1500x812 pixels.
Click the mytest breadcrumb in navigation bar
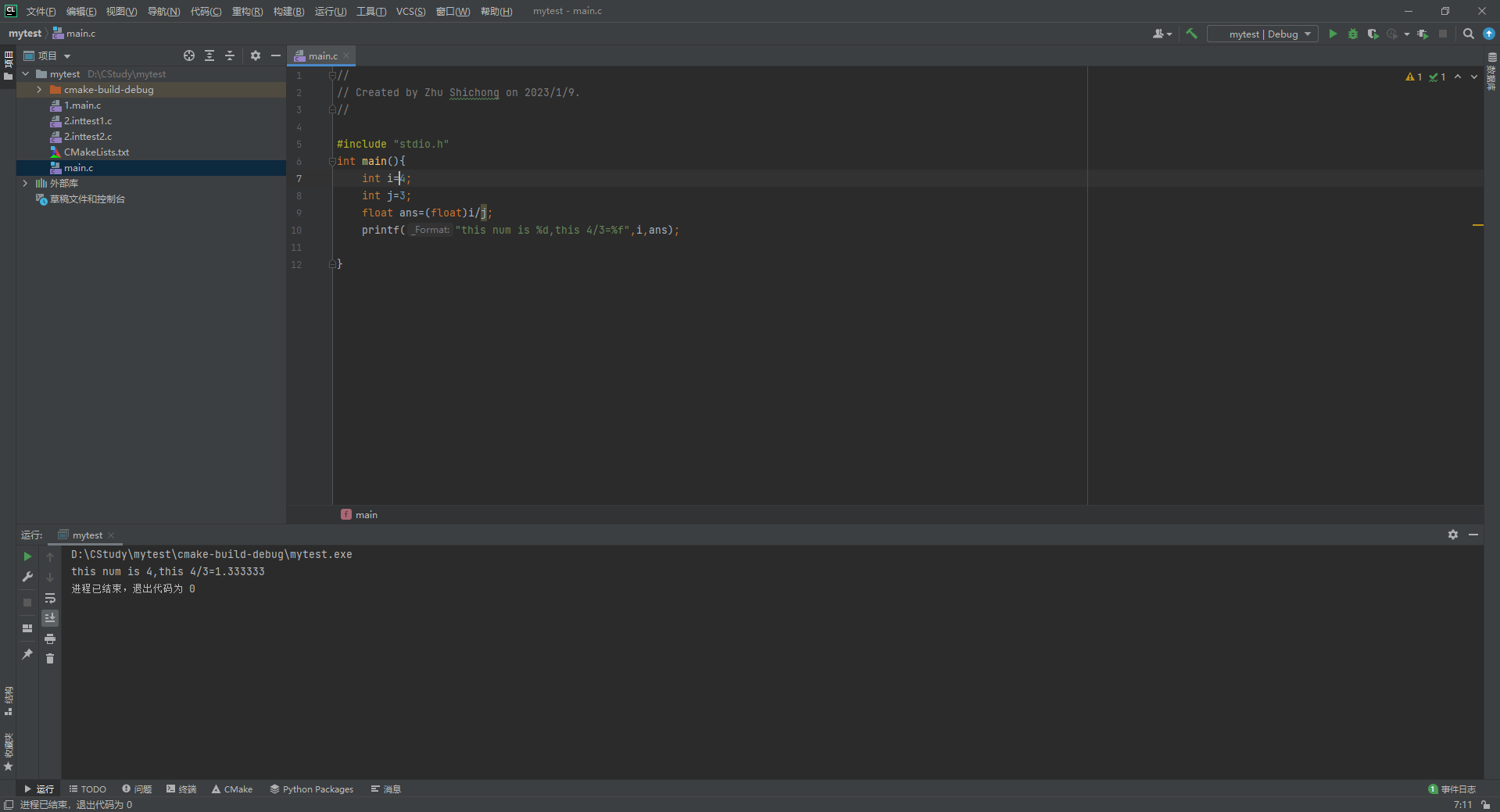tap(25, 34)
